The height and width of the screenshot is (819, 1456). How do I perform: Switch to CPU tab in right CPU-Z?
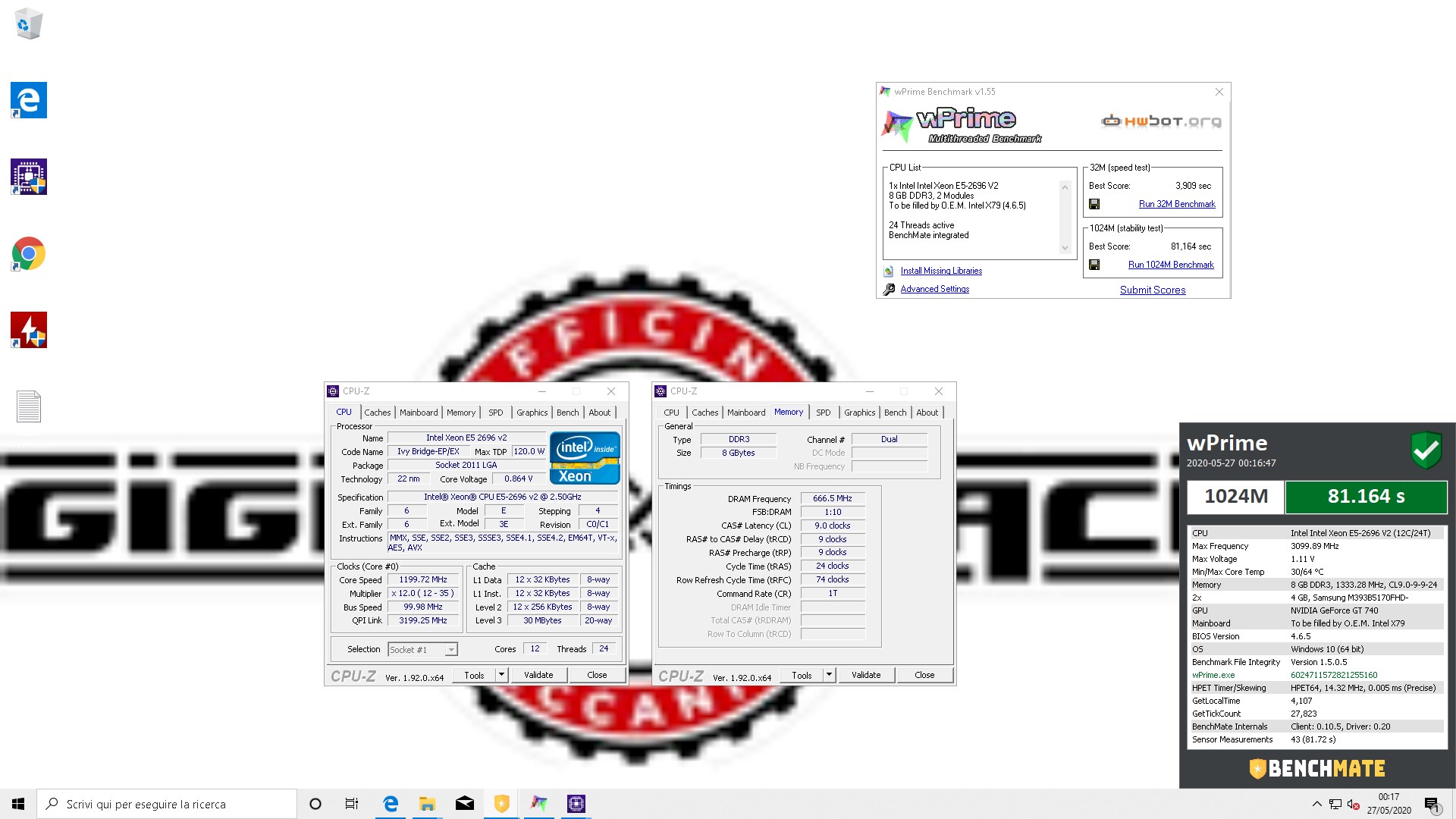pos(672,413)
